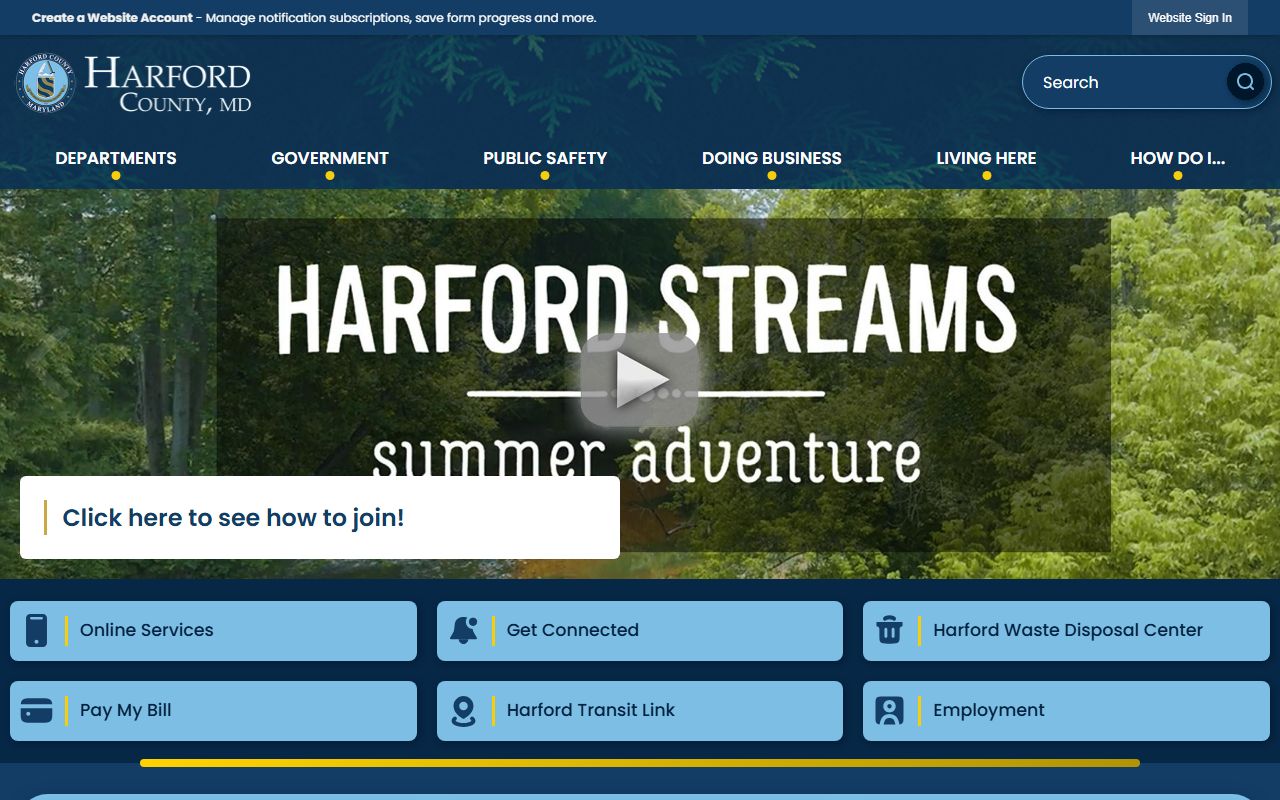Open the Pay My Bill quick link
The width and height of the screenshot is (1280, 800).
(x=213, y=711)
